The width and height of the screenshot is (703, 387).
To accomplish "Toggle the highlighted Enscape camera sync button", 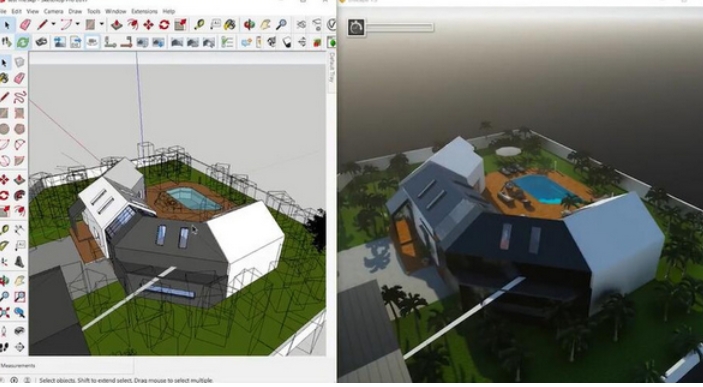I will (92, 42).
